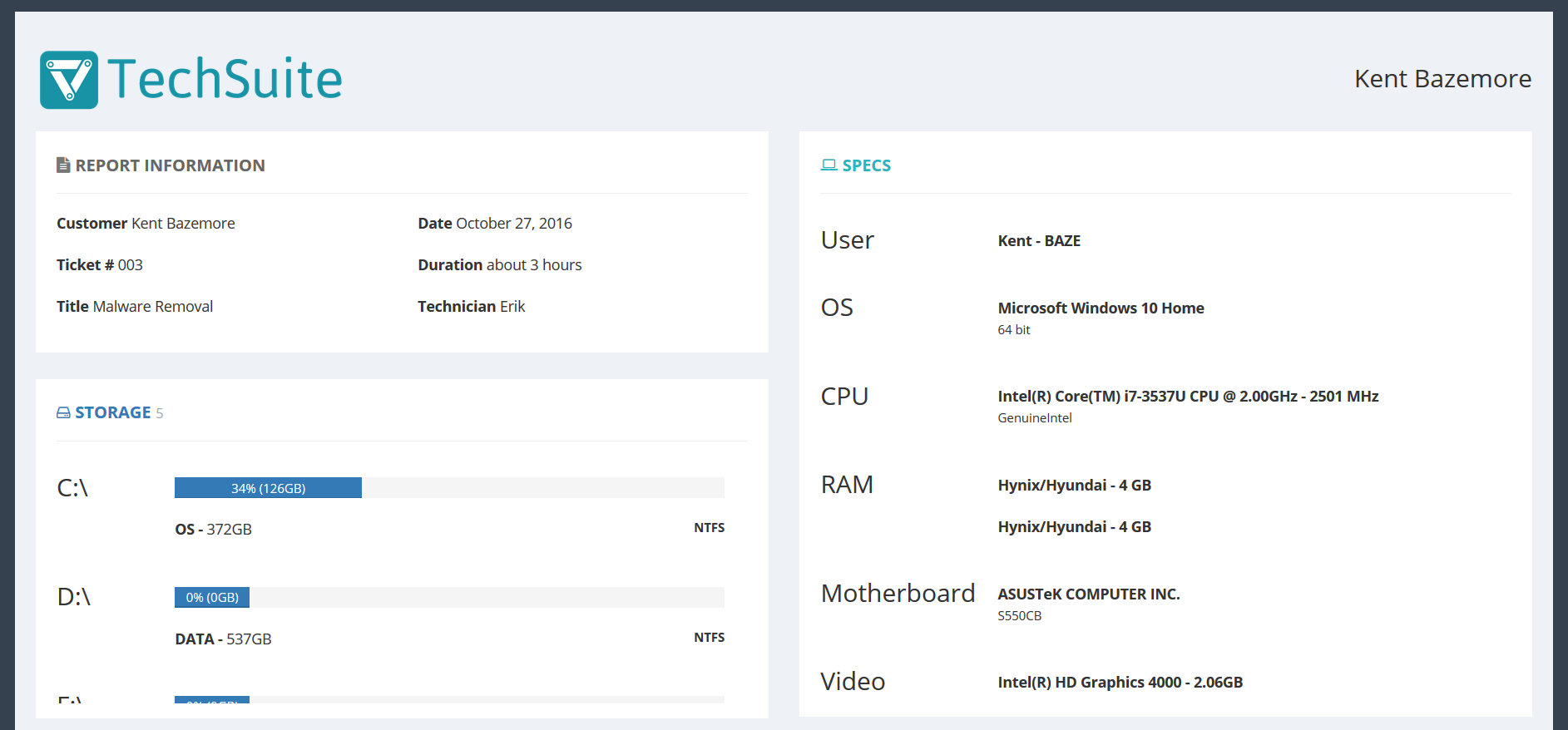The image size is (1568, 730).
Task: Select Intel HD Graphics 4000 video text
Action: point(1120,682)
